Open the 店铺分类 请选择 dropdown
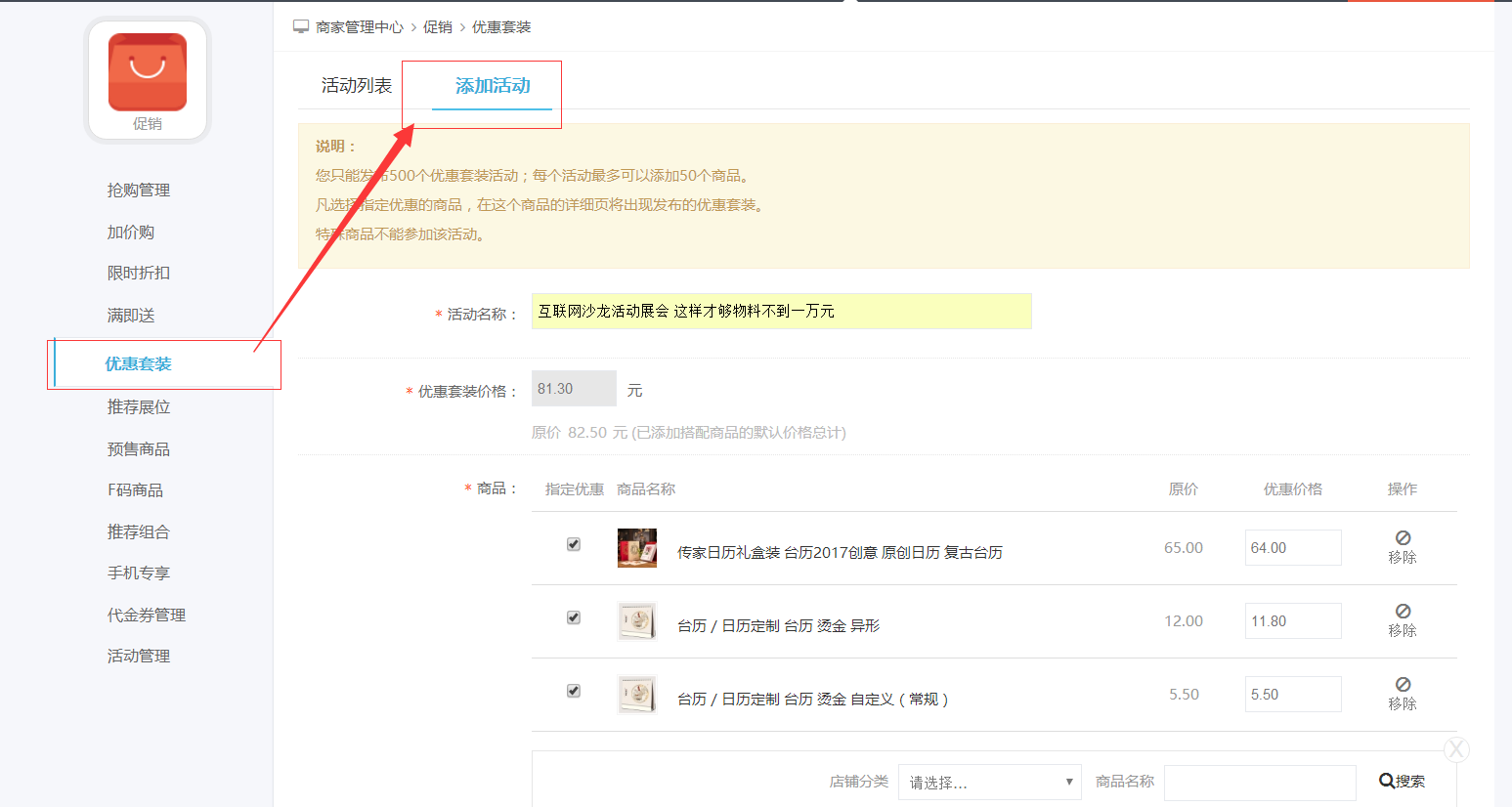The height and width of the screenshot is (807, 1512). pos(989,782)
